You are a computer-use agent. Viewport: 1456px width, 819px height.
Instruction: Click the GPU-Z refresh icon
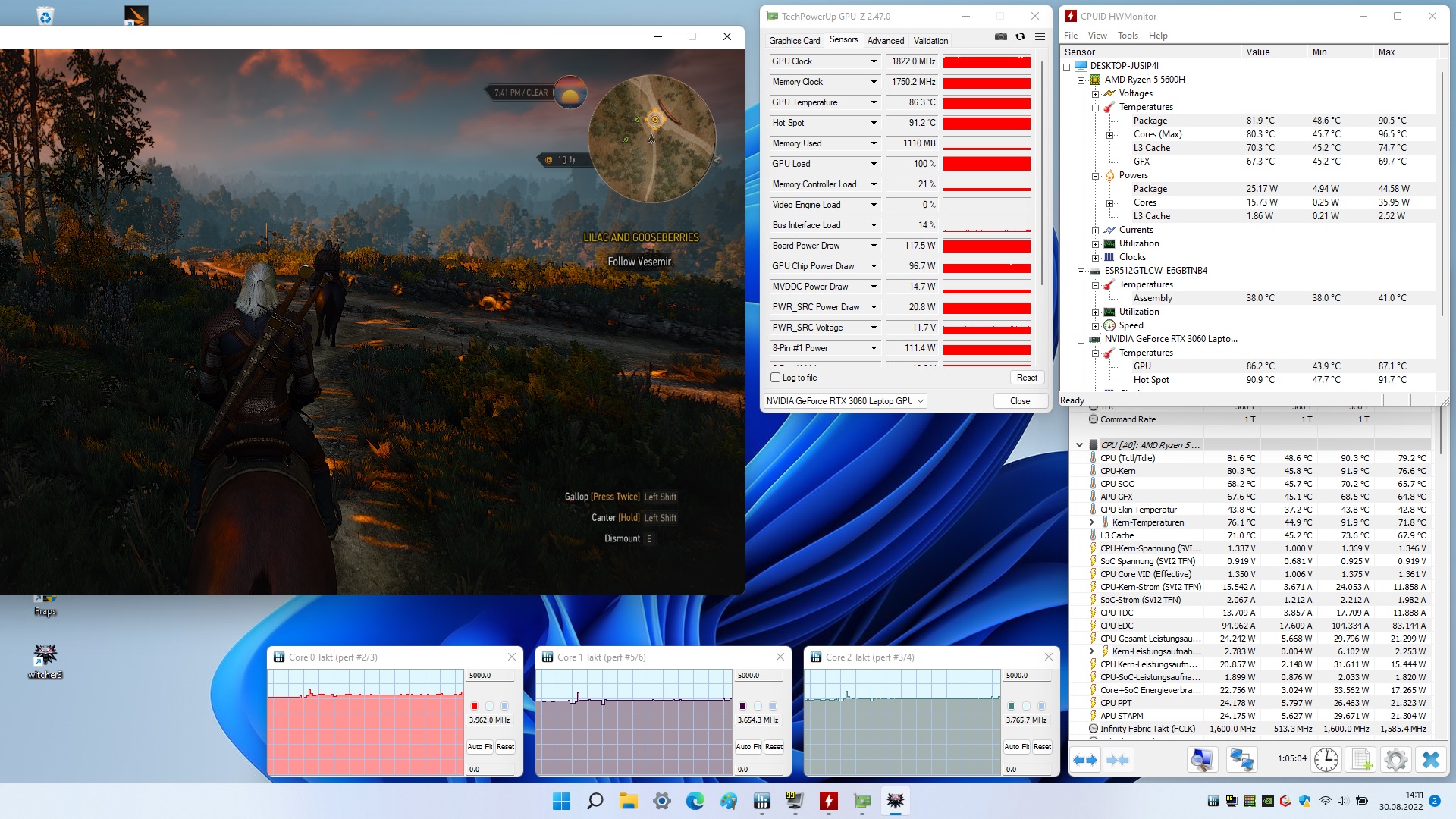click(x=1021, y=36)
